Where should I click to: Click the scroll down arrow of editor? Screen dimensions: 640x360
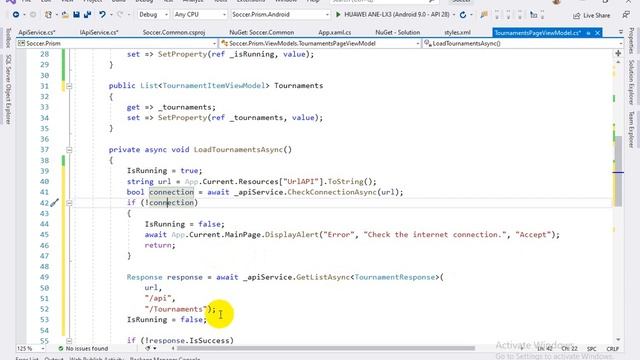tap(618, 340)
